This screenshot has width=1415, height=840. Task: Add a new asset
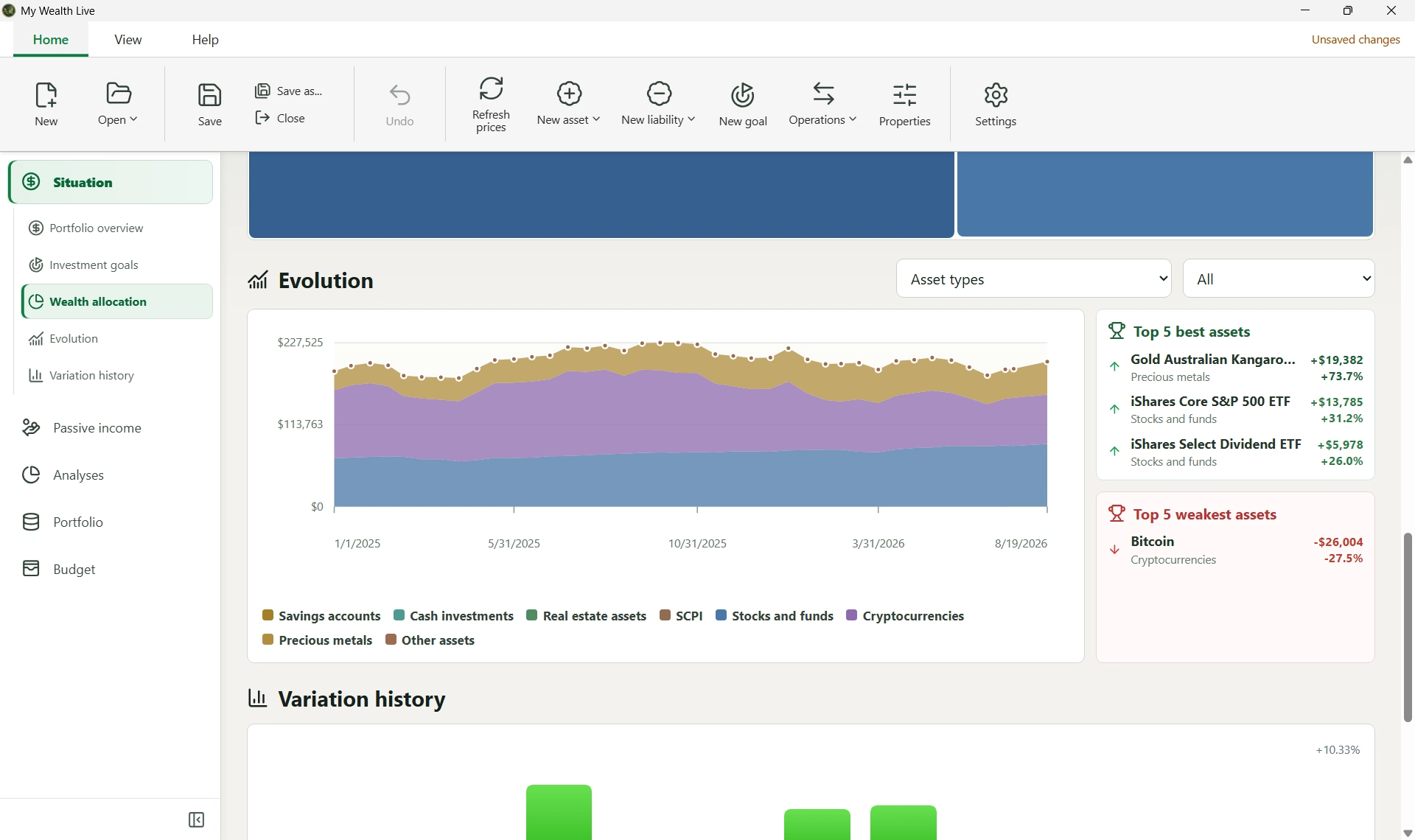tap(568, 104)
